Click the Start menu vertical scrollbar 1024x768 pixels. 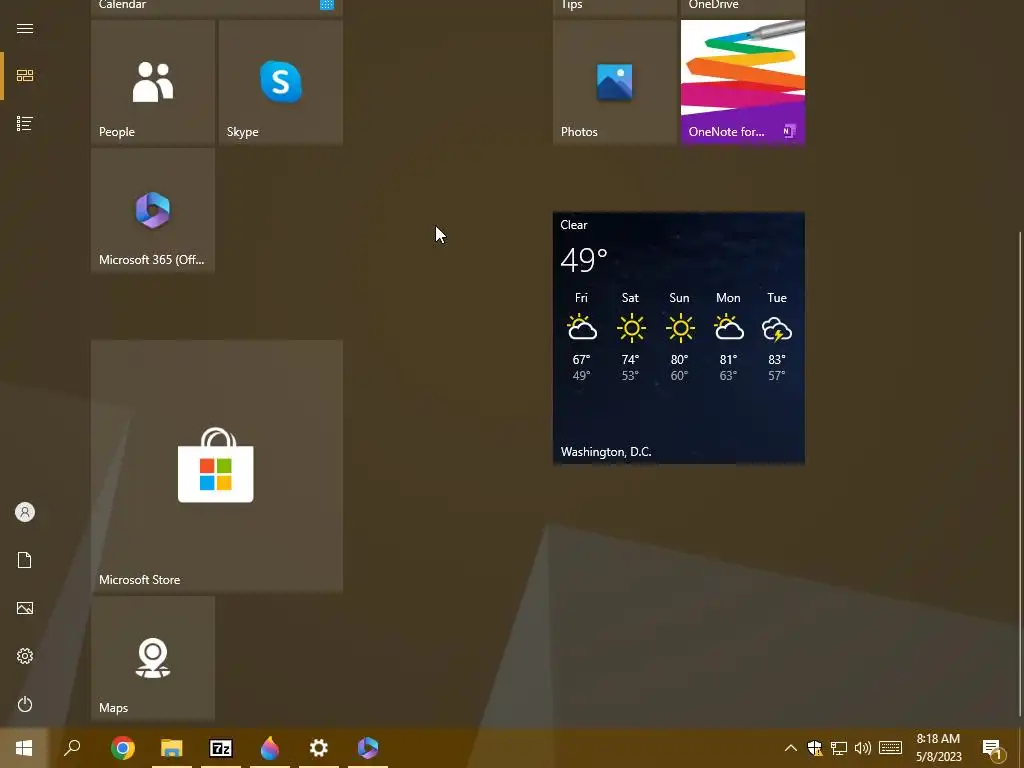(x=1019, y=473)
